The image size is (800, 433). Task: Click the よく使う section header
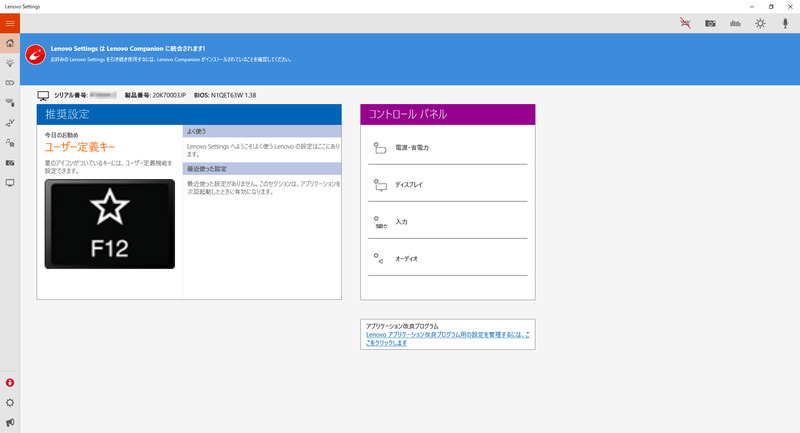262,131
